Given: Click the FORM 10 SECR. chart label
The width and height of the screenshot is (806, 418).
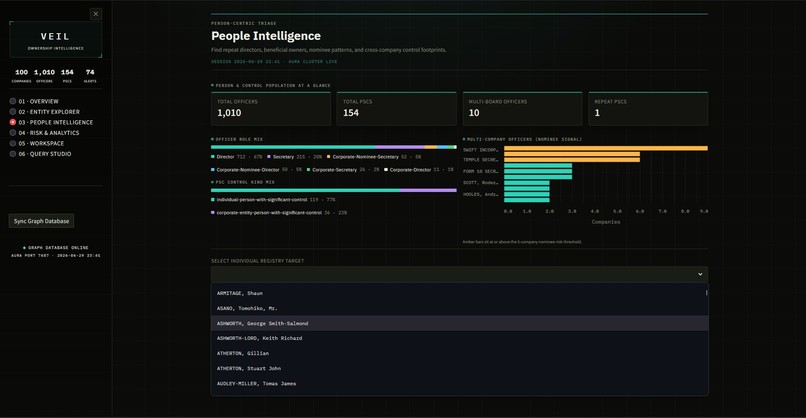Looking at the screenshot, I should click(x=481, y=171).
